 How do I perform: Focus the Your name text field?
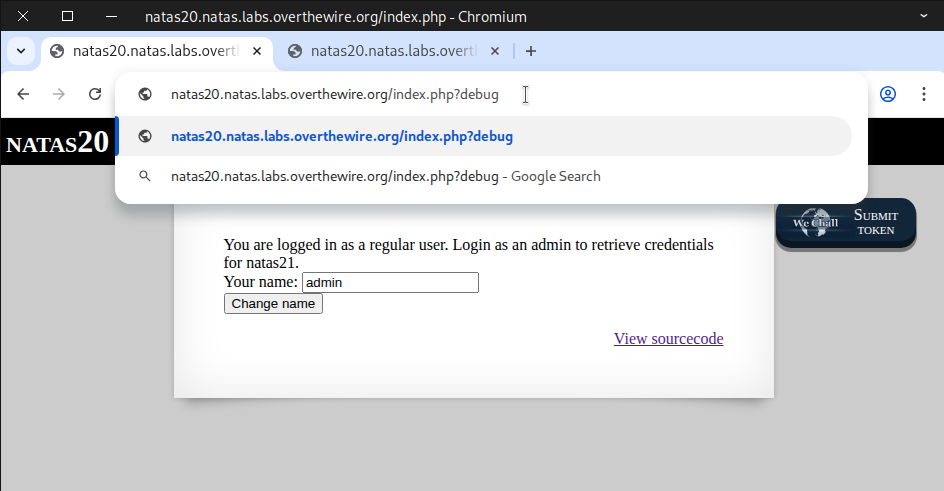tap(390, 283)
